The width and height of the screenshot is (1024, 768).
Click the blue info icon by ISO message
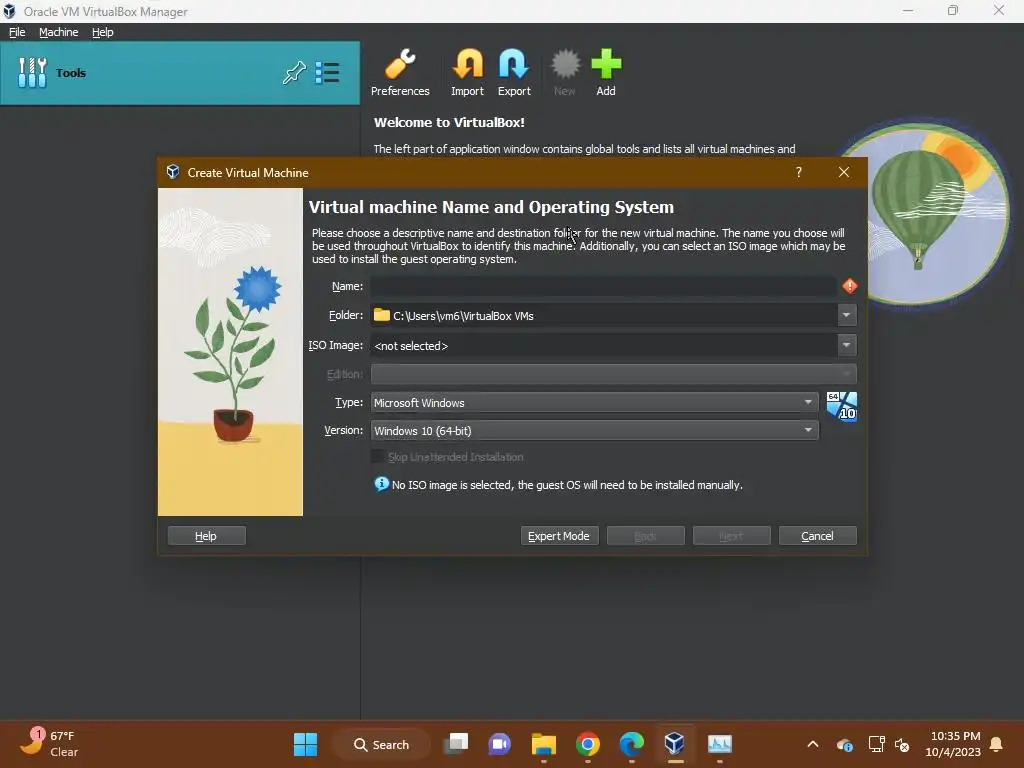click(381, 484)
